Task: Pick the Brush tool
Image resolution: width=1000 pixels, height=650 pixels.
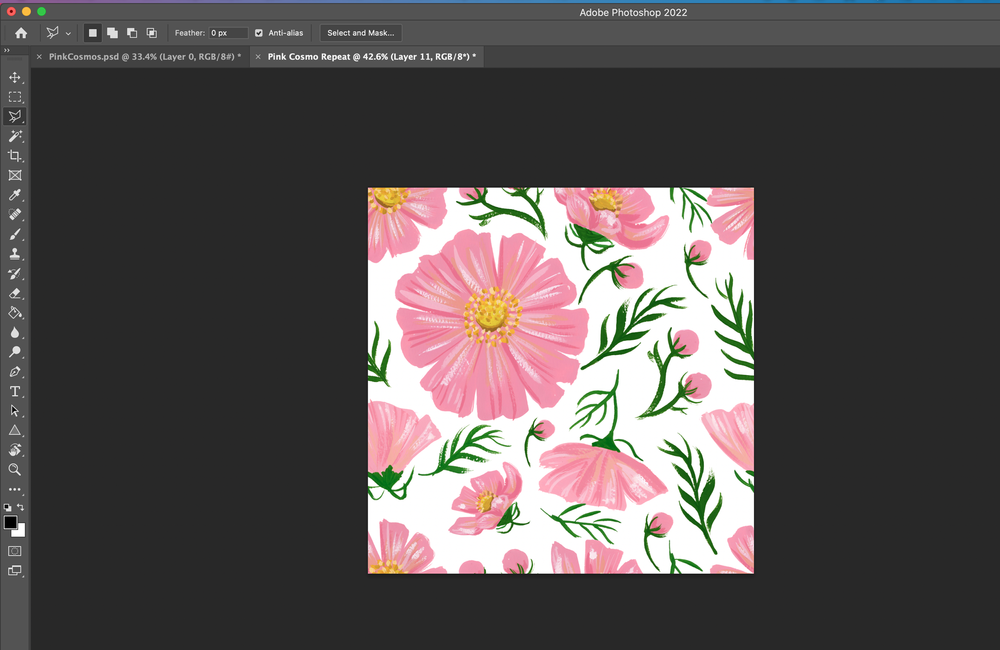Action: click(15, 234)
